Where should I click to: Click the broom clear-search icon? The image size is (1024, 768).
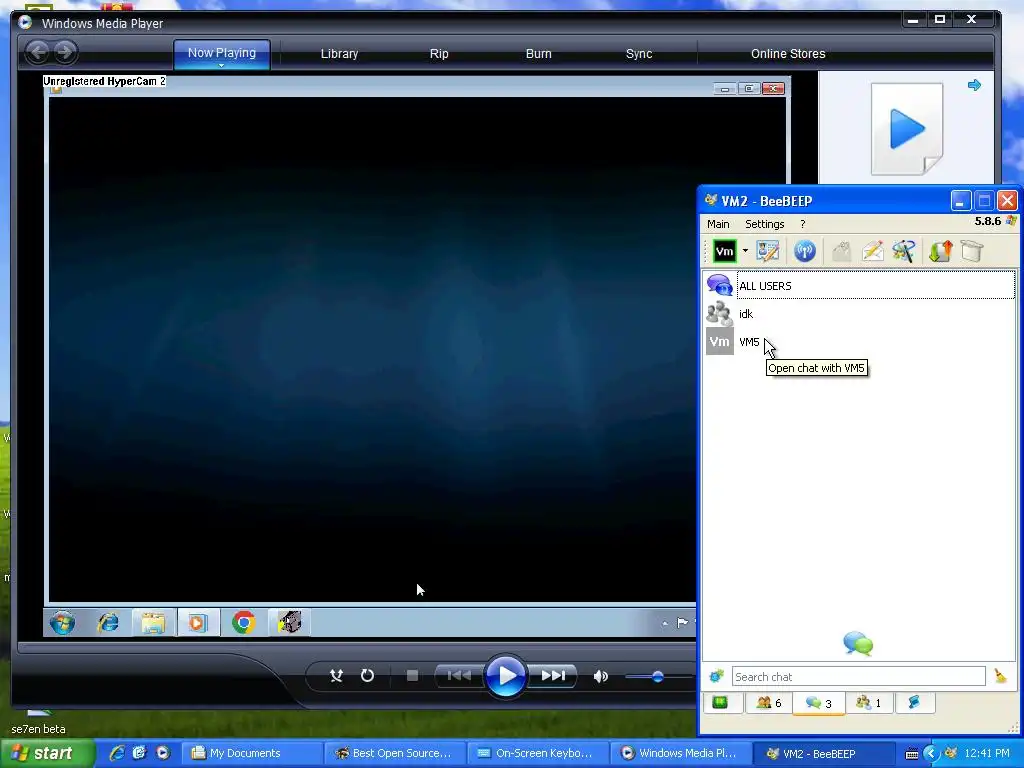pos(1000,676)
